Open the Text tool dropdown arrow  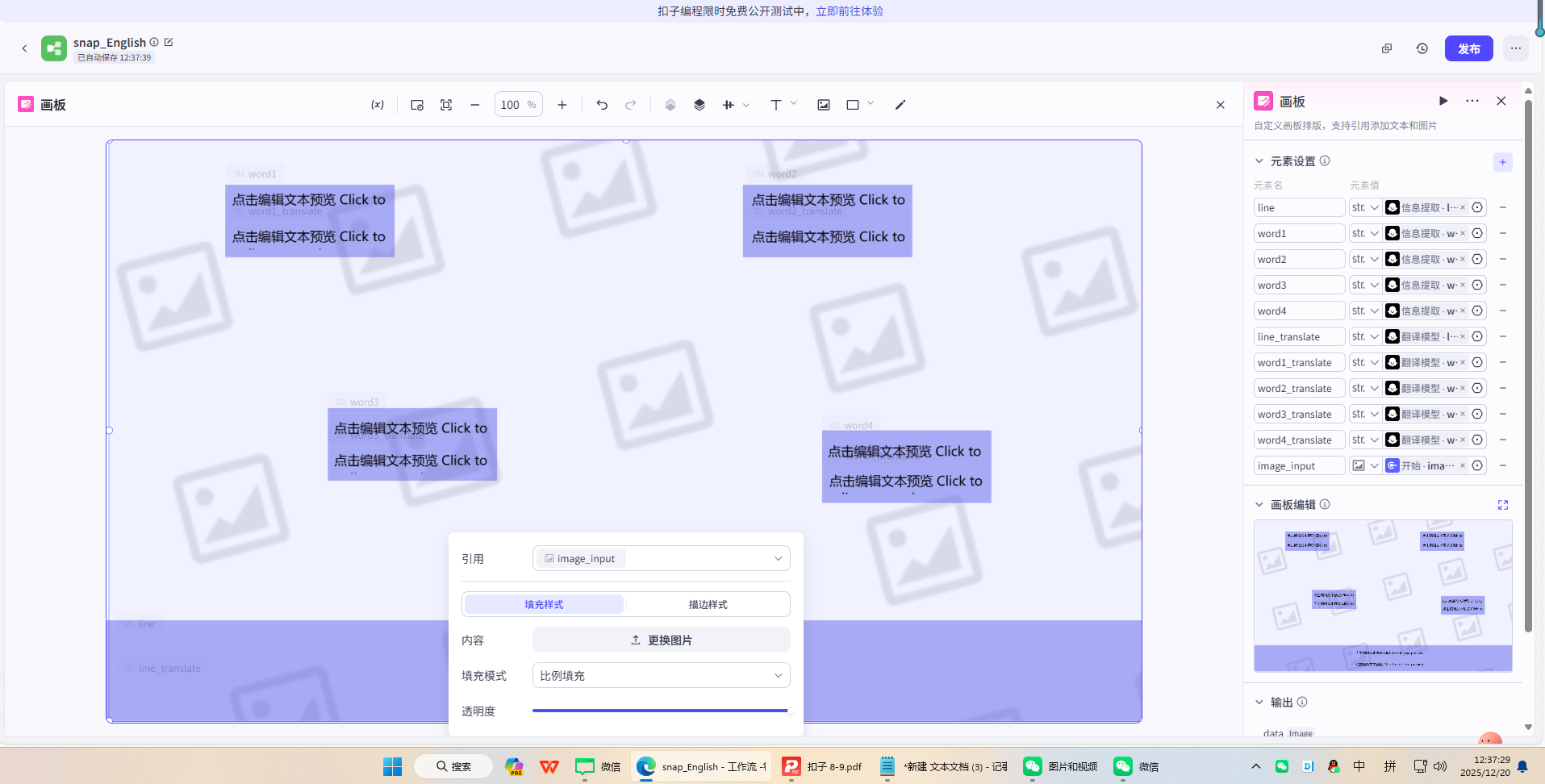tap(794, 104)
